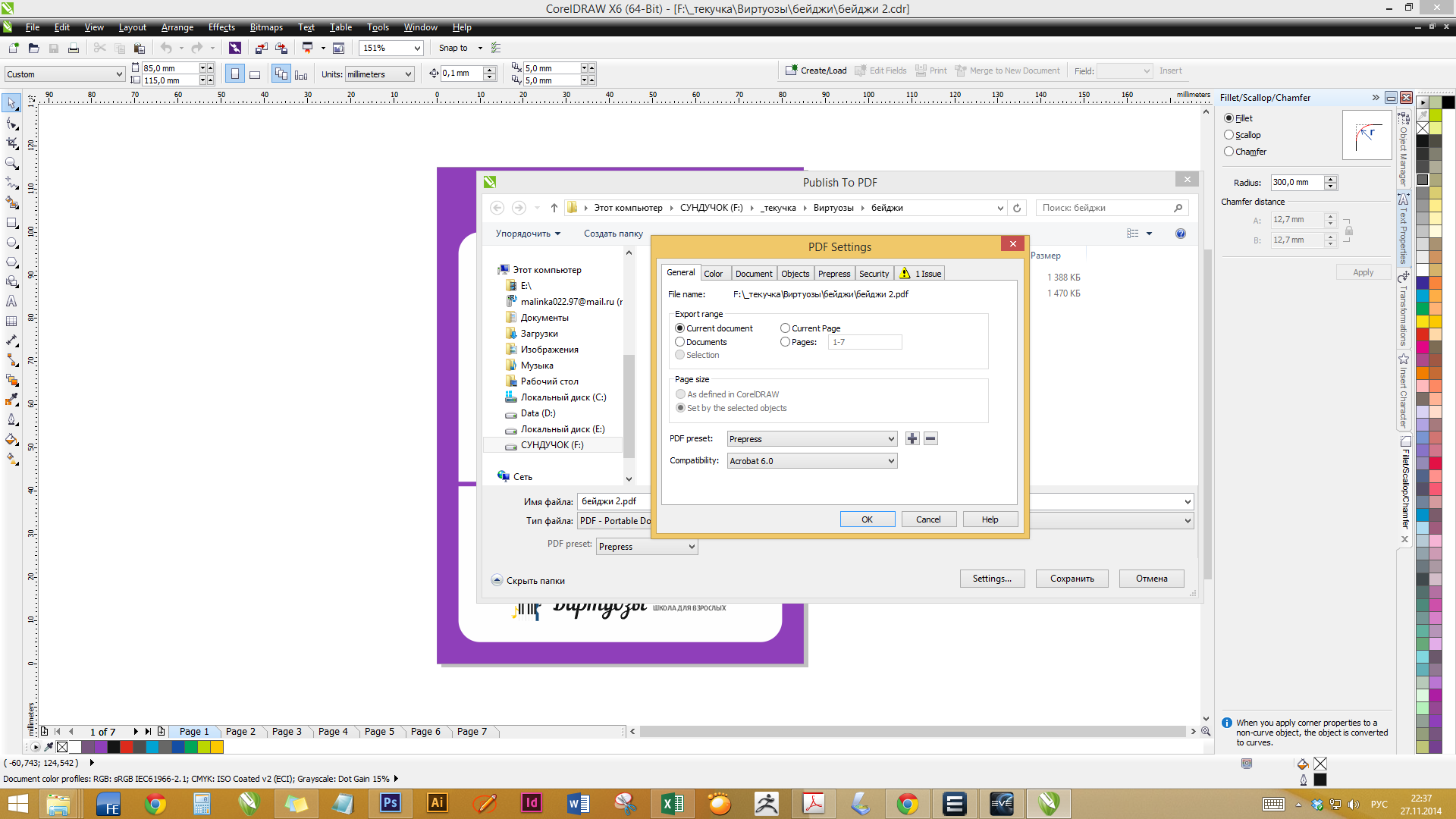Open PDF preset dropdown in PDF Settings
The height and width of the screenshot is (819, 1456).
[812, 439]
